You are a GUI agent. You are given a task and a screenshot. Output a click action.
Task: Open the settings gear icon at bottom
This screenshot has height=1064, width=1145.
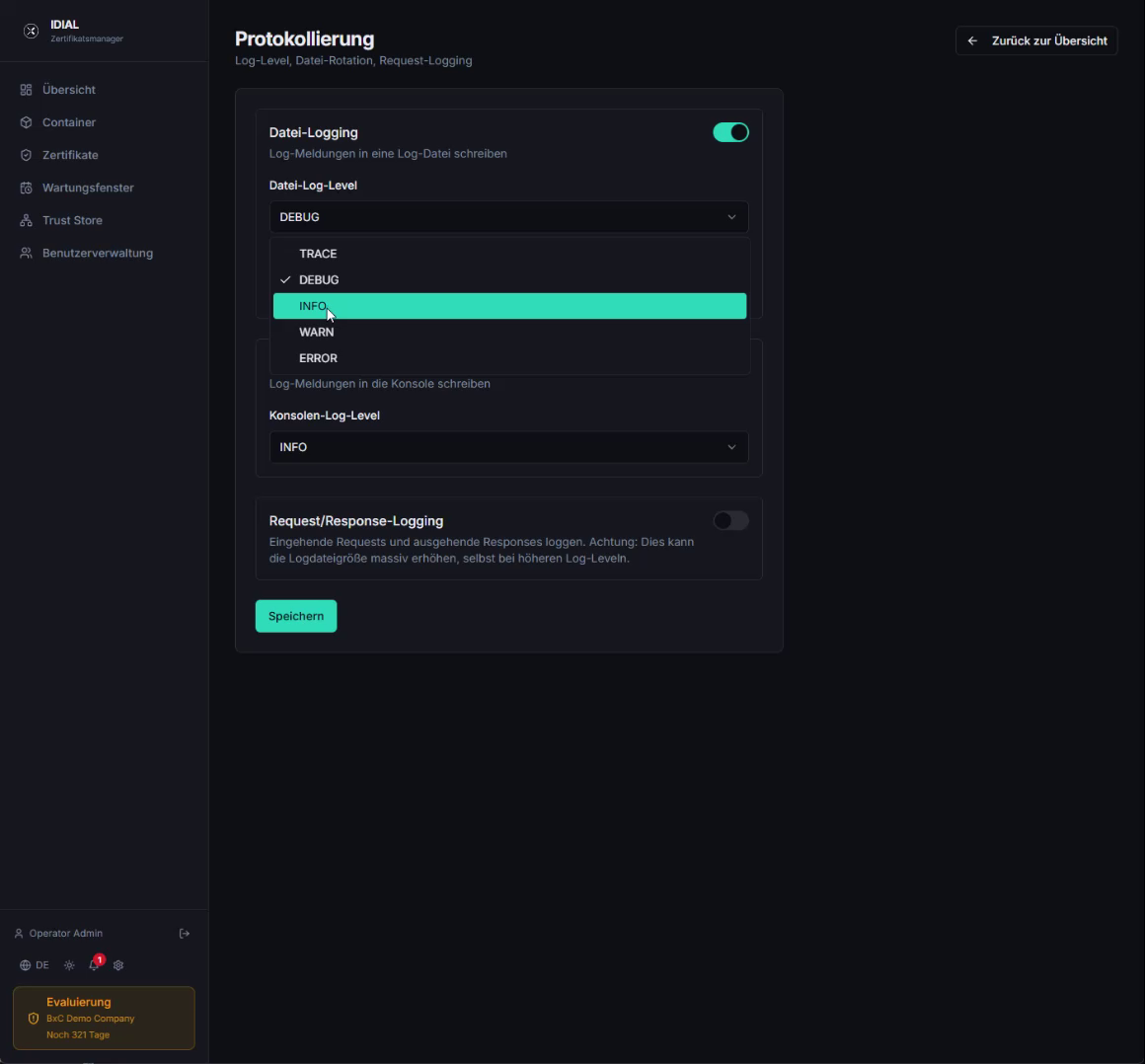(x=118, y=965)
